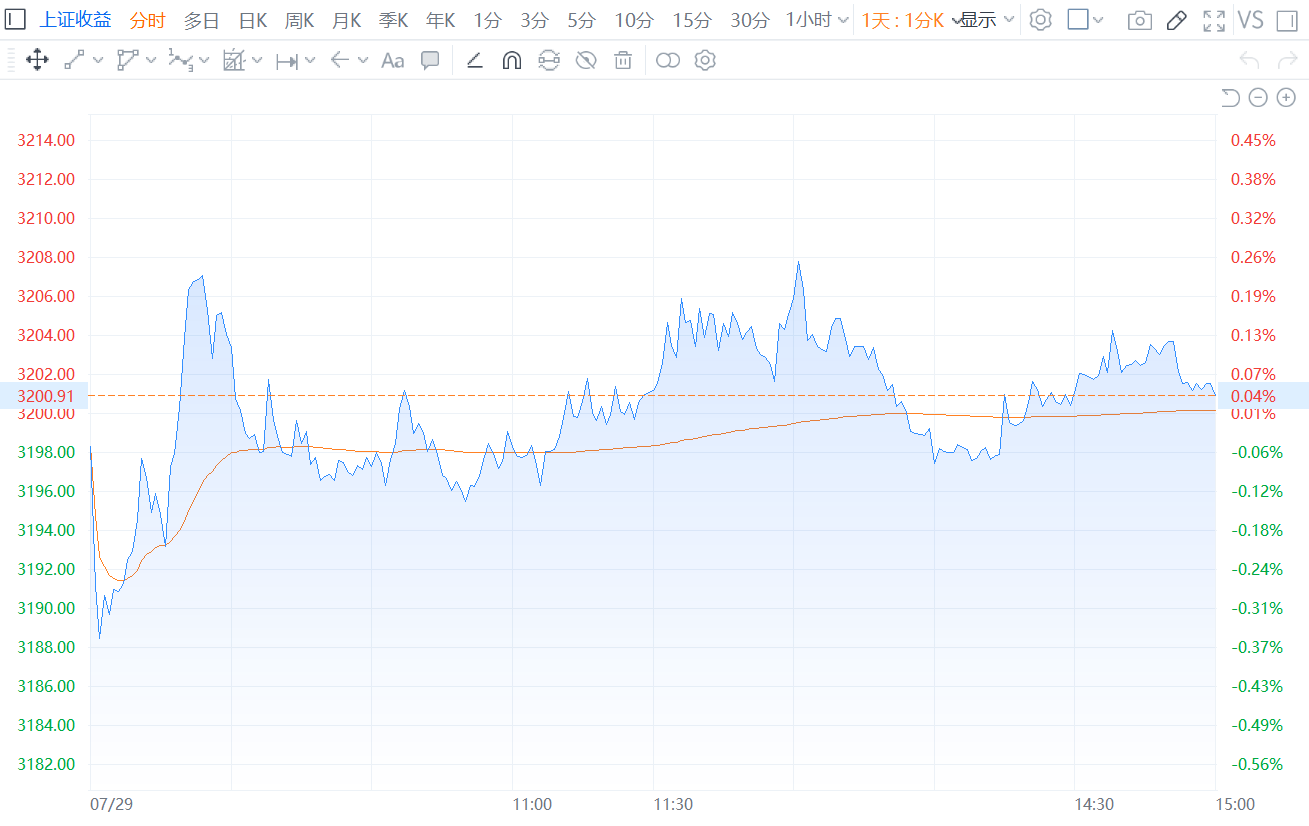Open chart settings gear in top bar
The image size is (1309, 826).
coord(1041,20)
